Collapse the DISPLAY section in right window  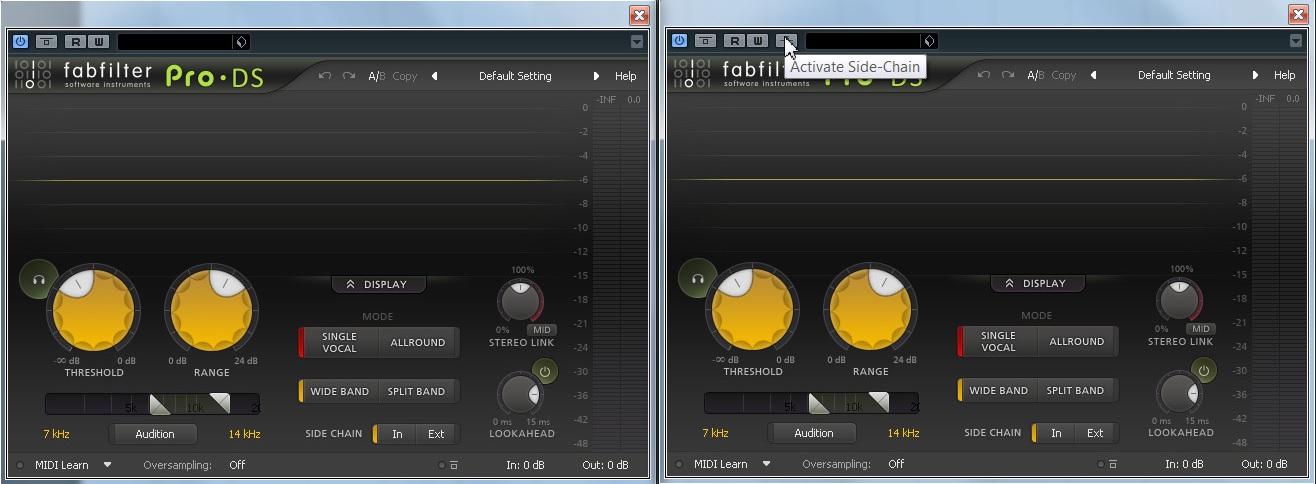(1038, 283)
